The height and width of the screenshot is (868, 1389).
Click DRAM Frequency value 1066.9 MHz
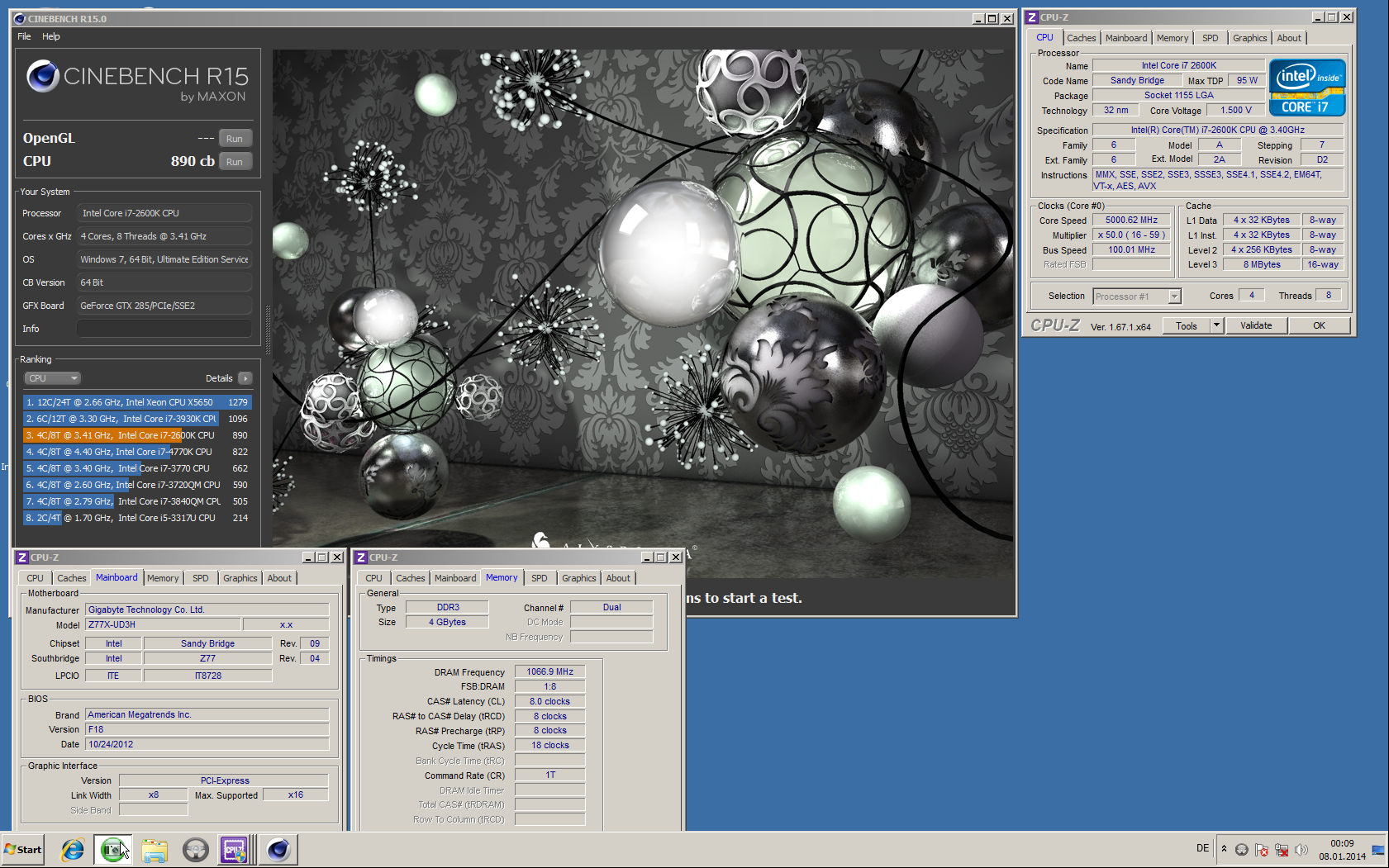tap(549, 672)
